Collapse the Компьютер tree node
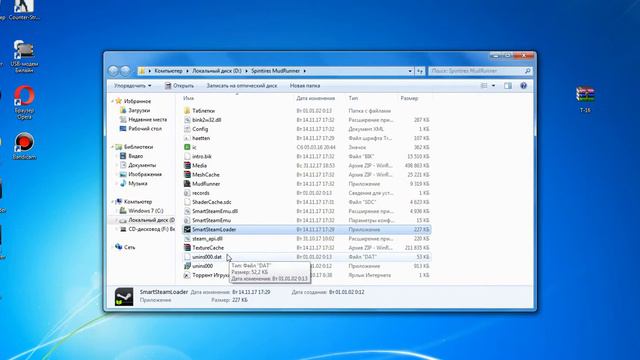 pos(113,202)
